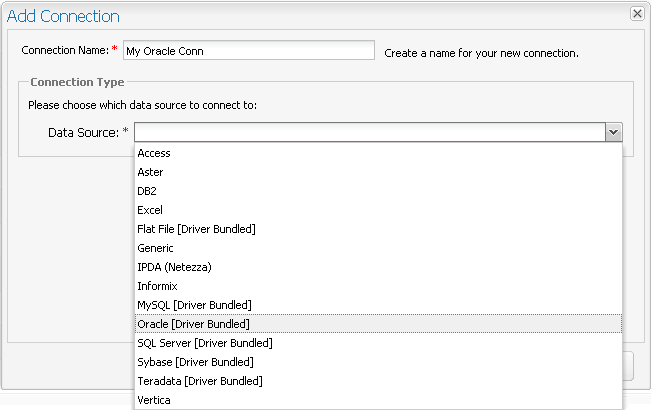Choose Teradata [Driver Bundled] from list

pos(200,381)
